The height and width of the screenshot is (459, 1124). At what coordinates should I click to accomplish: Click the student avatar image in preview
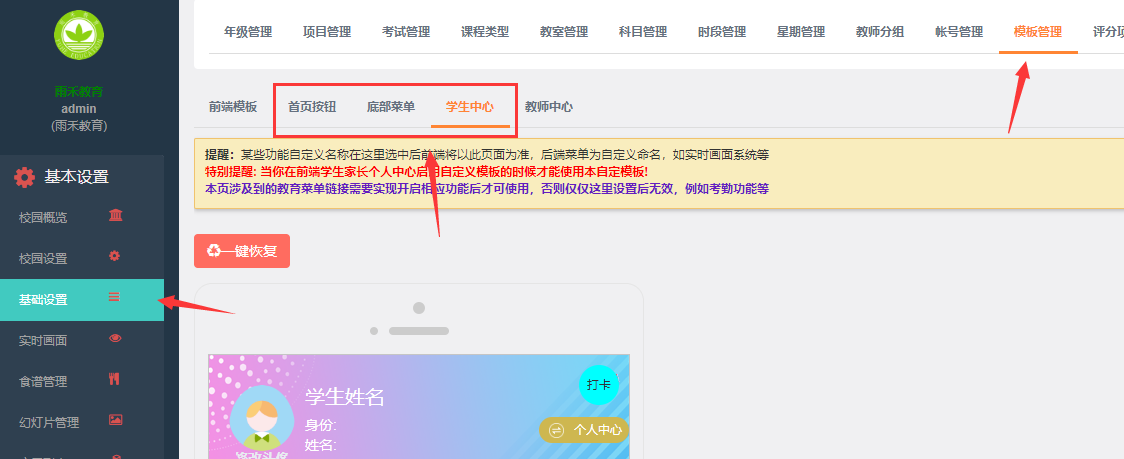262,420
